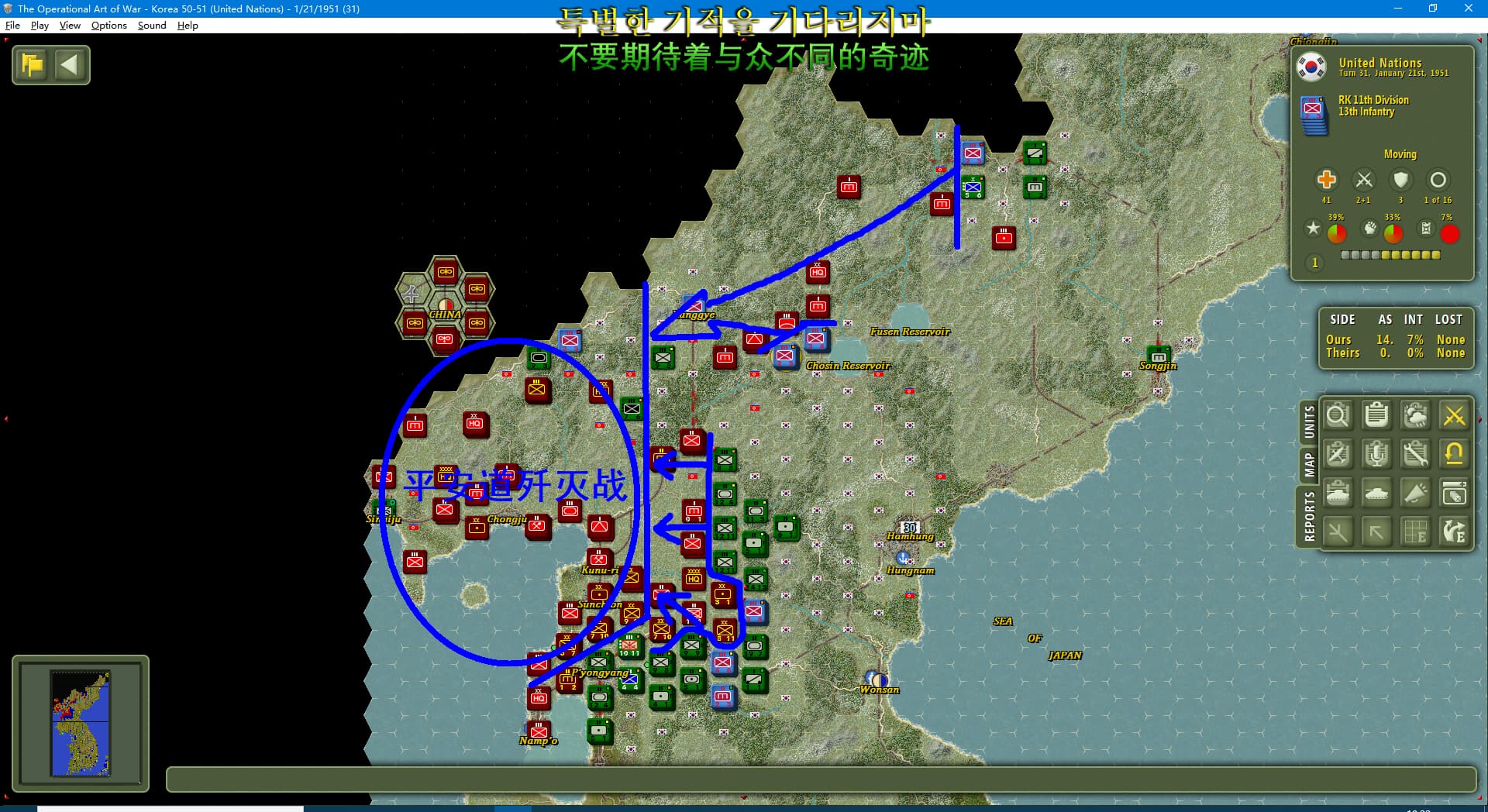
Task: Click the 33% readiness pie indicator
Action: (x=1393, y=232)
